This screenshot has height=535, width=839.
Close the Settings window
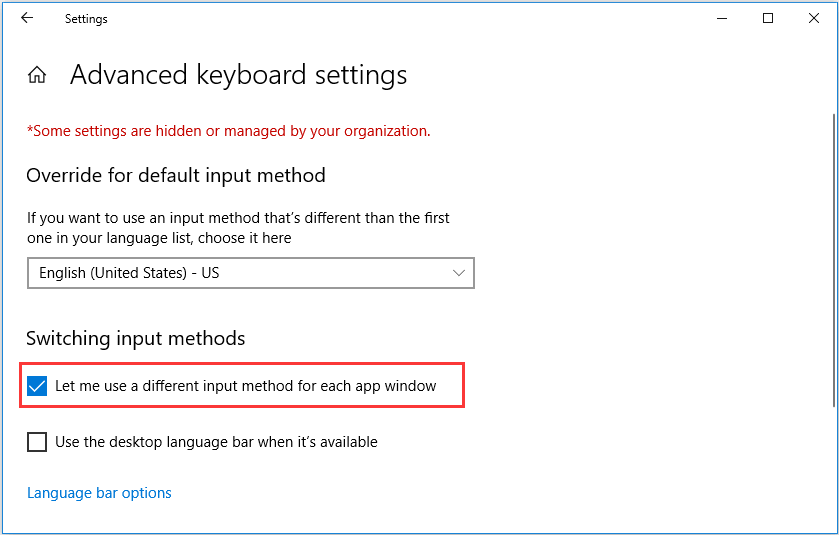814,19
